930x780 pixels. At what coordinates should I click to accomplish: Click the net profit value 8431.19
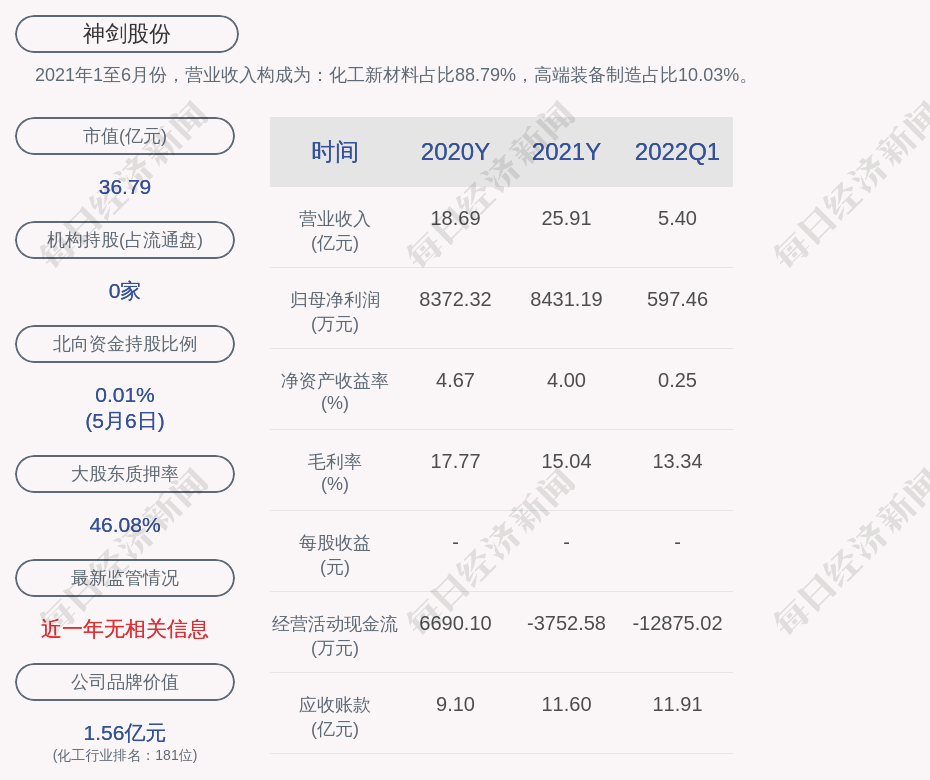(566, 299)
